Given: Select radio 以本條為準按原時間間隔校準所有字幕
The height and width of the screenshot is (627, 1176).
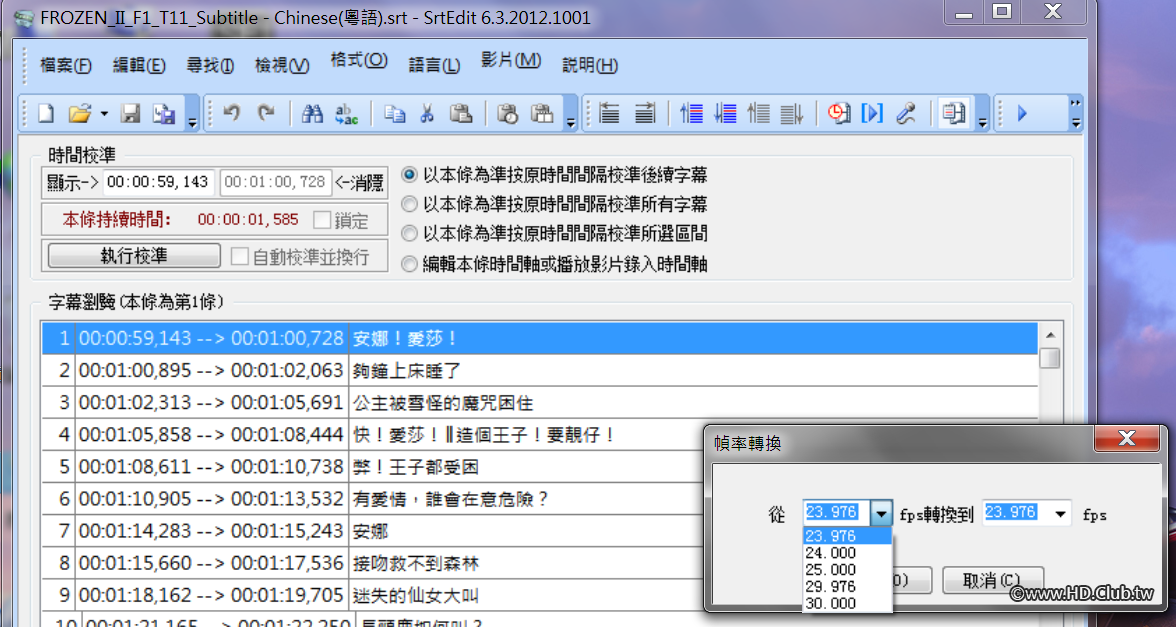Looking at the screenshot, I should tap(409, 205).
